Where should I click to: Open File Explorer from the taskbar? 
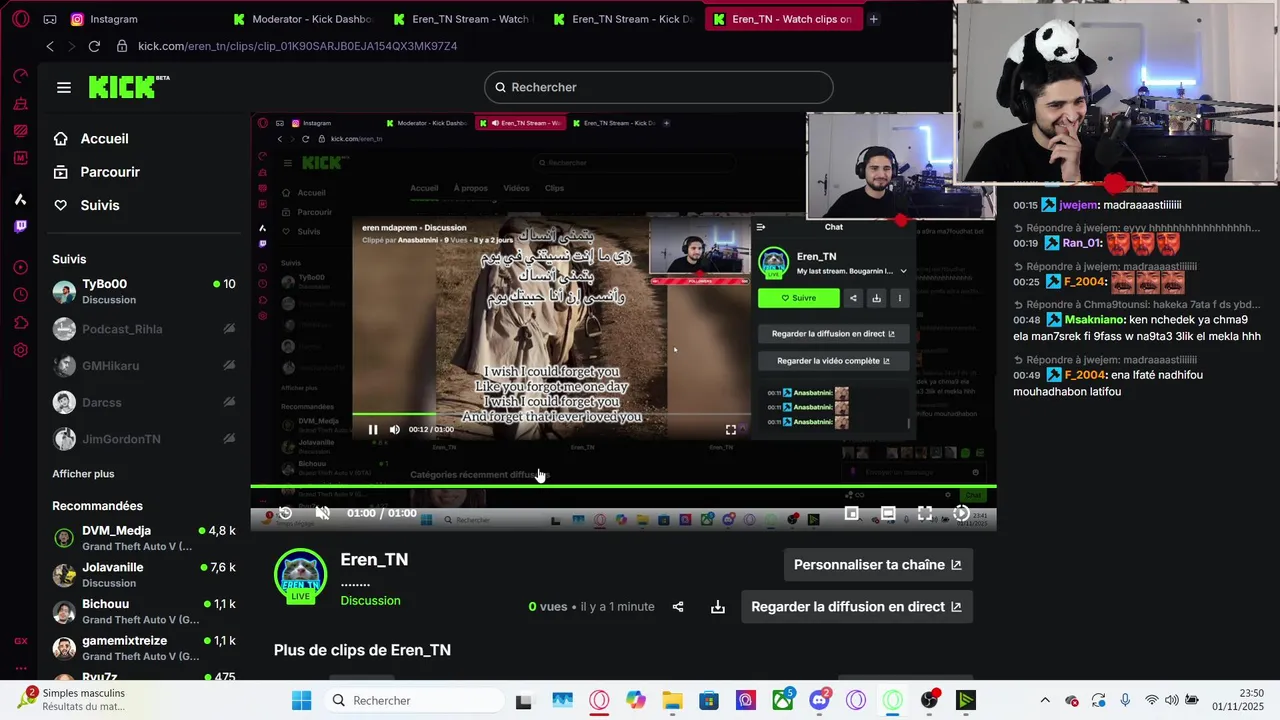click(672, 700)
